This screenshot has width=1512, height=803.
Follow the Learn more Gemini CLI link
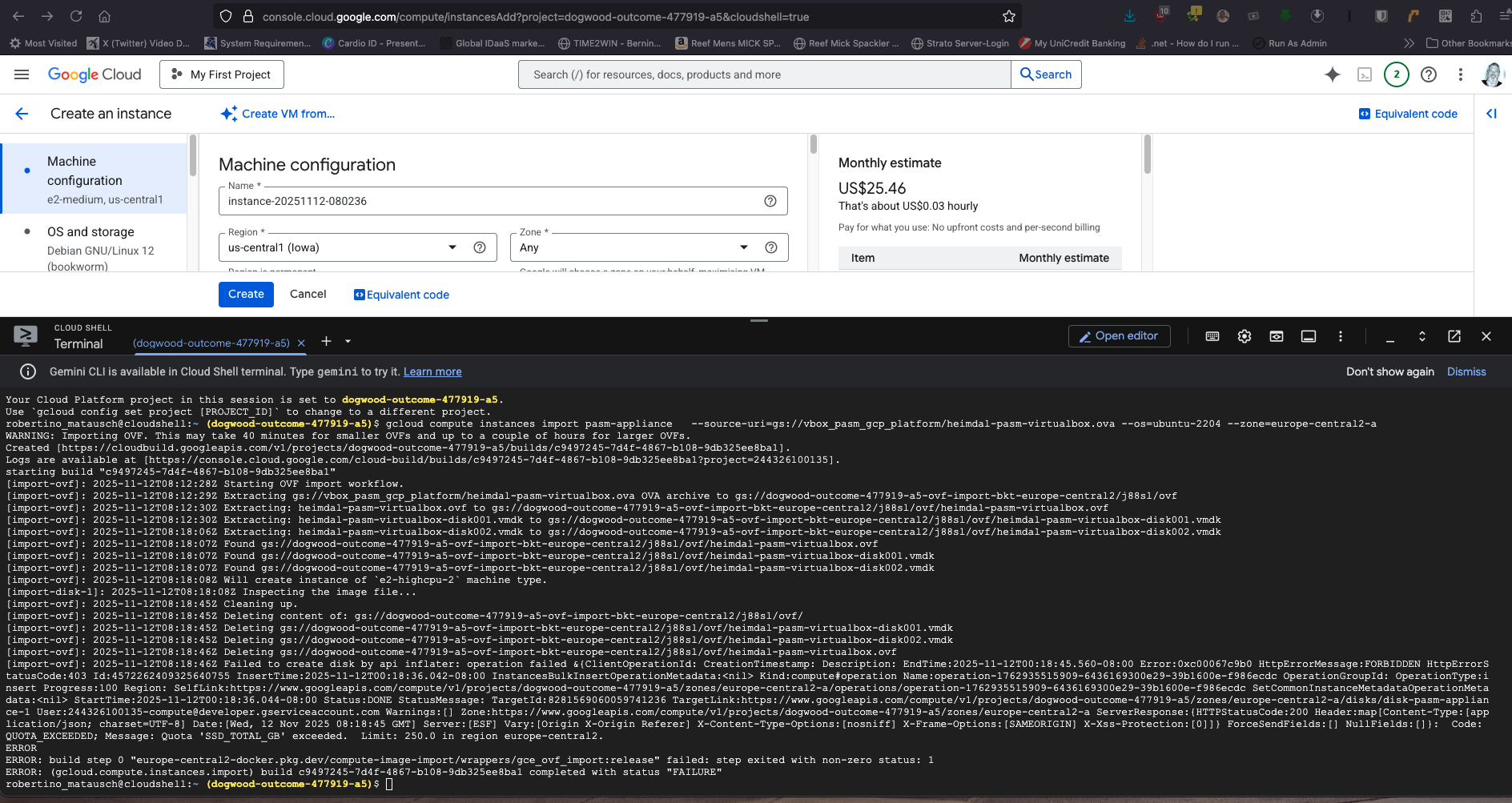point(432,371)
